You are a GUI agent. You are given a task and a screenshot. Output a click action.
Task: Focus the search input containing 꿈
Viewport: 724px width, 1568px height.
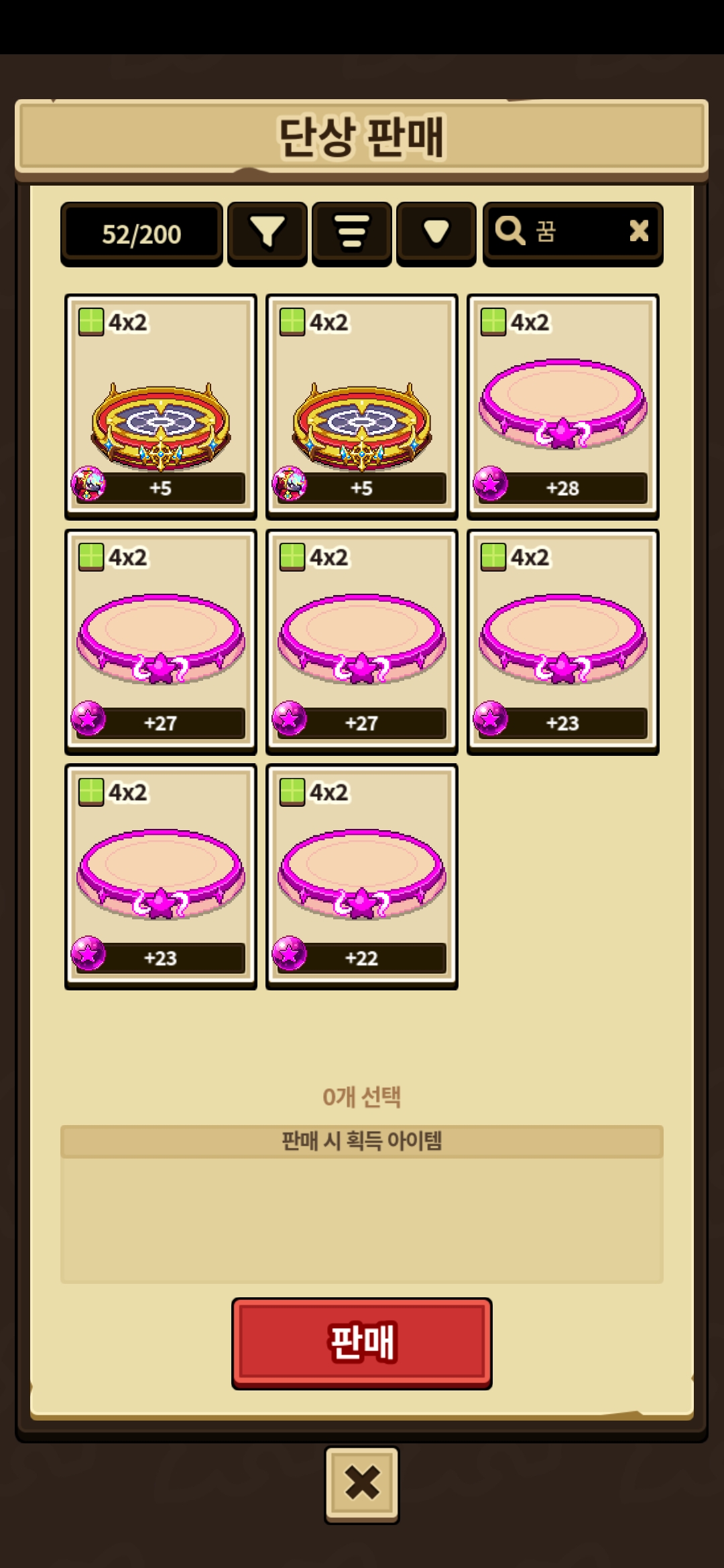[573, 232]
